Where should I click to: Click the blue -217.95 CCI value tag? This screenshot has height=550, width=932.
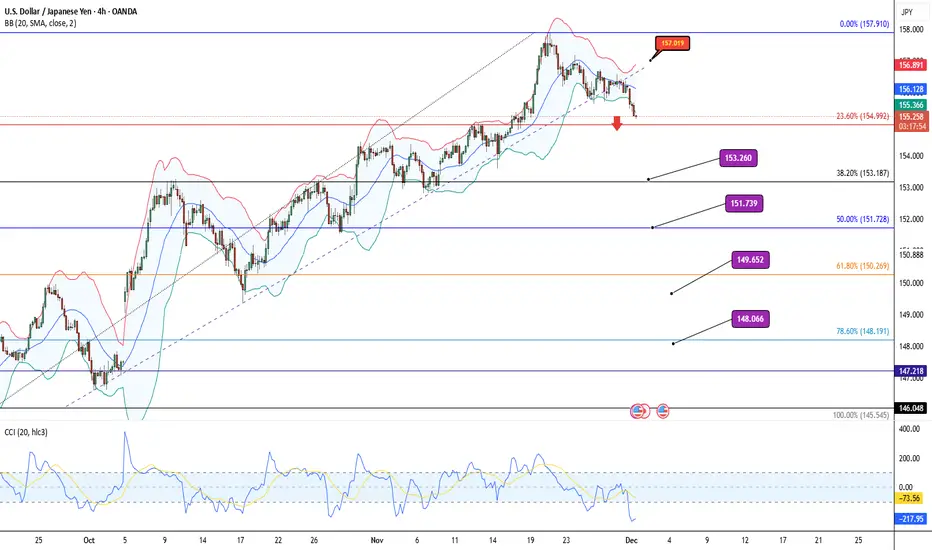click(910, 519)
